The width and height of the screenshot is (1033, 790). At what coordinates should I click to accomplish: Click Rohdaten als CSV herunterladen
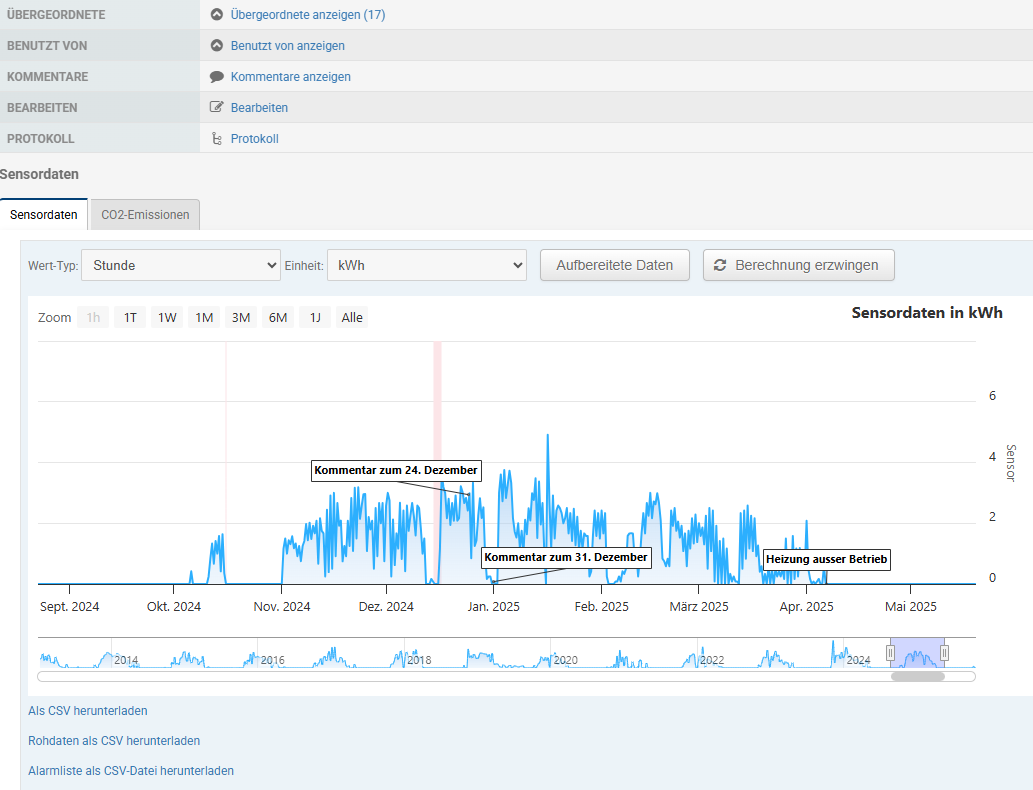pos(114,740)
